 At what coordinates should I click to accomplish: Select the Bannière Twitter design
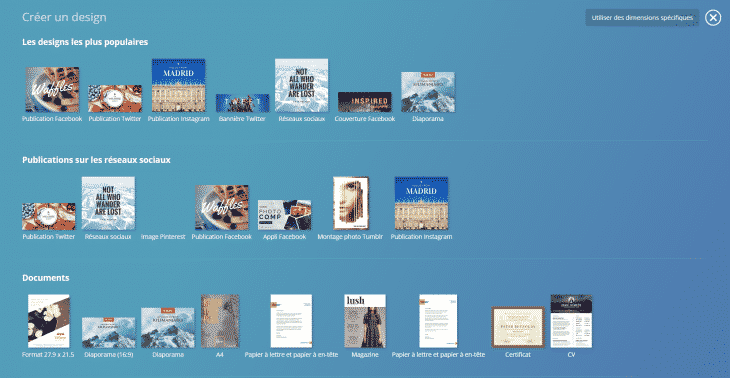coord(242,103)
